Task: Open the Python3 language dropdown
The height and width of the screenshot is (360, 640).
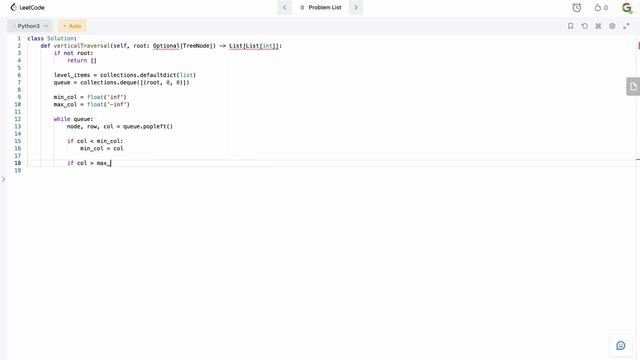Action: pos(30,26)
